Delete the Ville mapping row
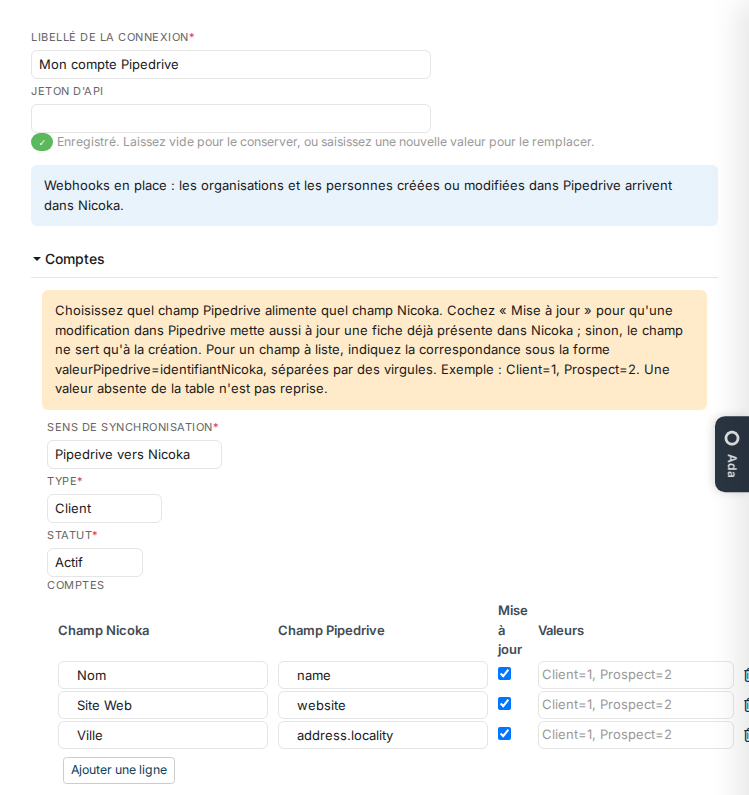The image size is (749, 795). click(746, 735)
